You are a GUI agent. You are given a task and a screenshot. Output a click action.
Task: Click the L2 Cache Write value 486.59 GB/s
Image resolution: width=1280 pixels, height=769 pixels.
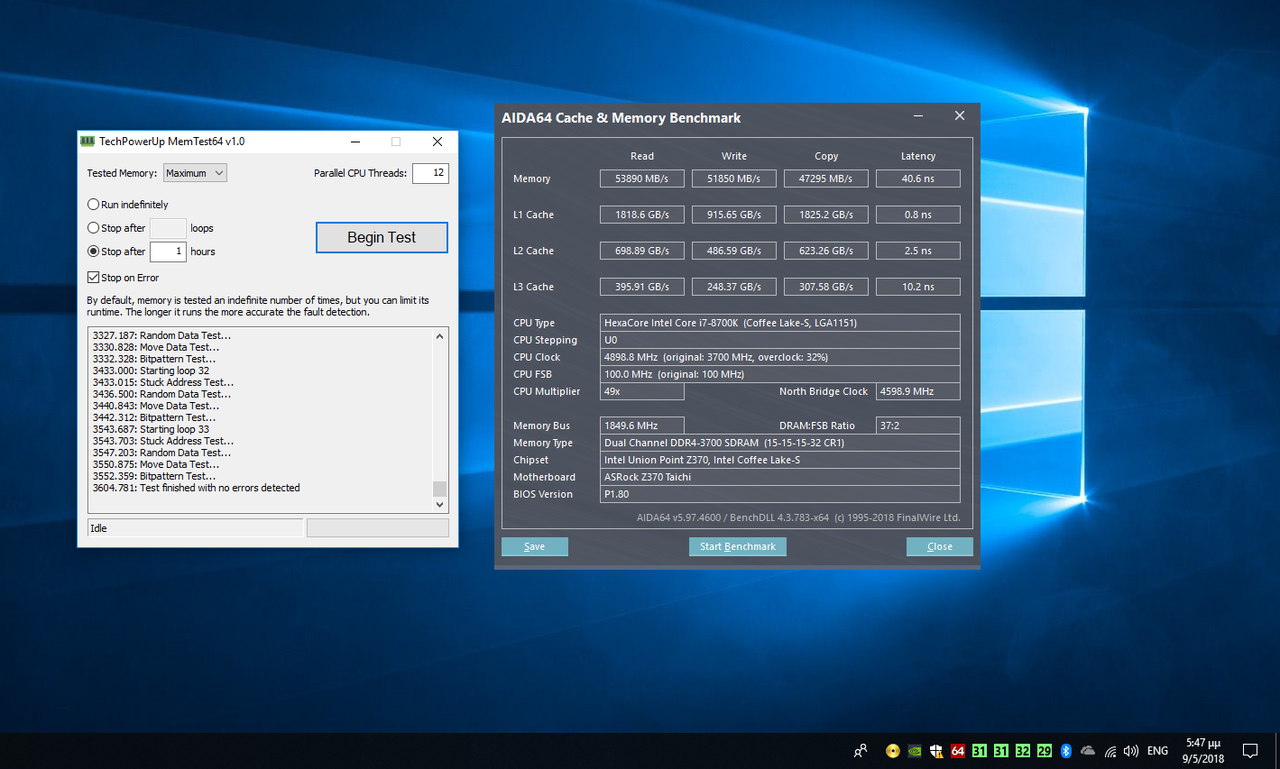pyautogui.click(x=734, y=251)
